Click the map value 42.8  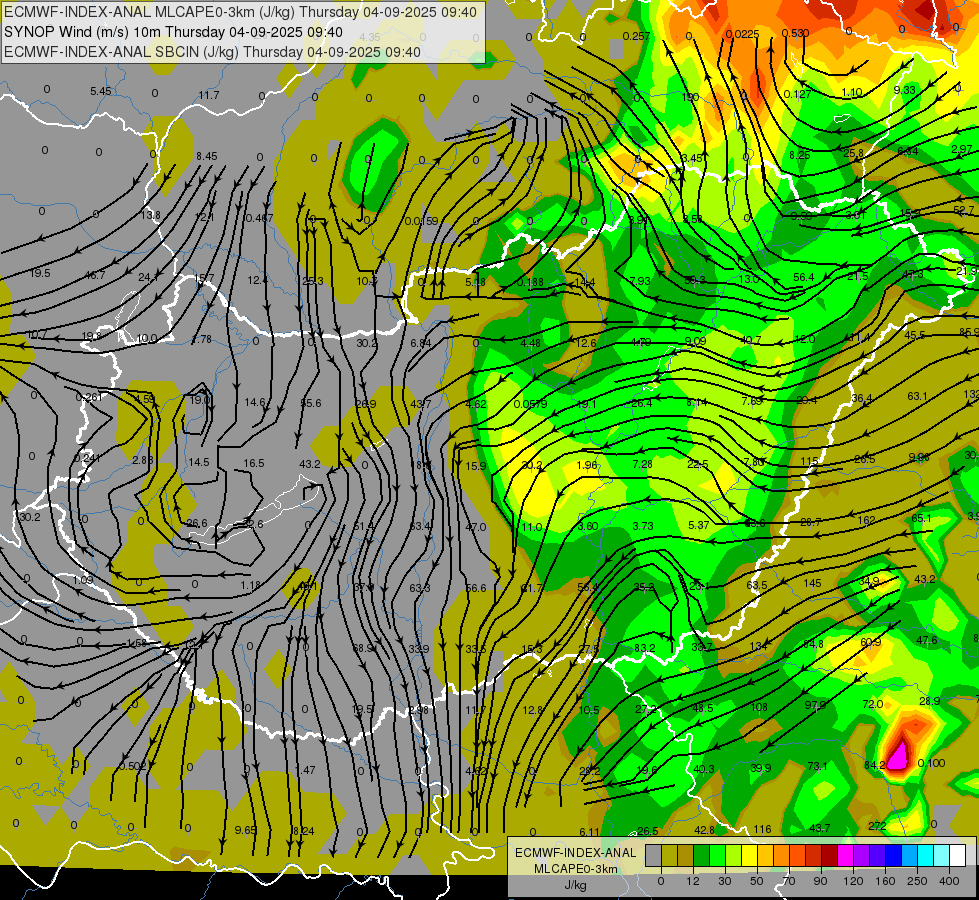click(x=704, y=829)
